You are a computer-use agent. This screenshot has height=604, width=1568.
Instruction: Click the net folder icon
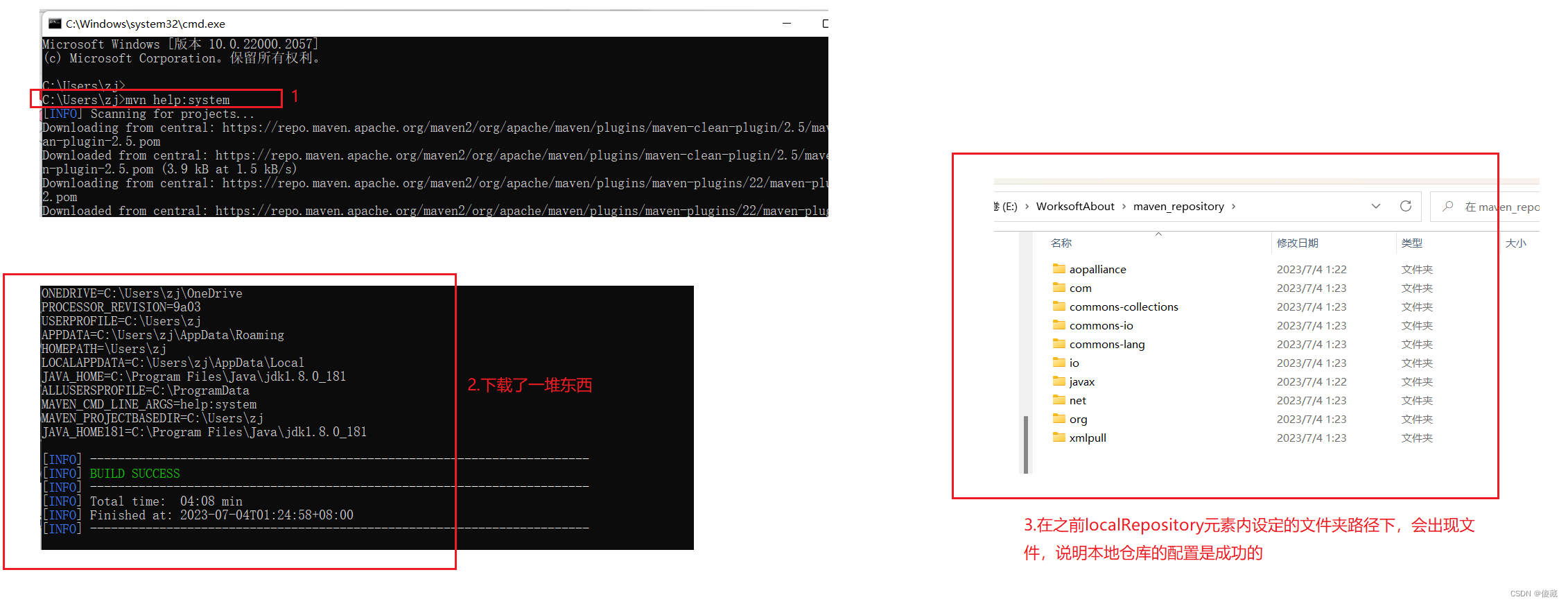pos(1059,399)
